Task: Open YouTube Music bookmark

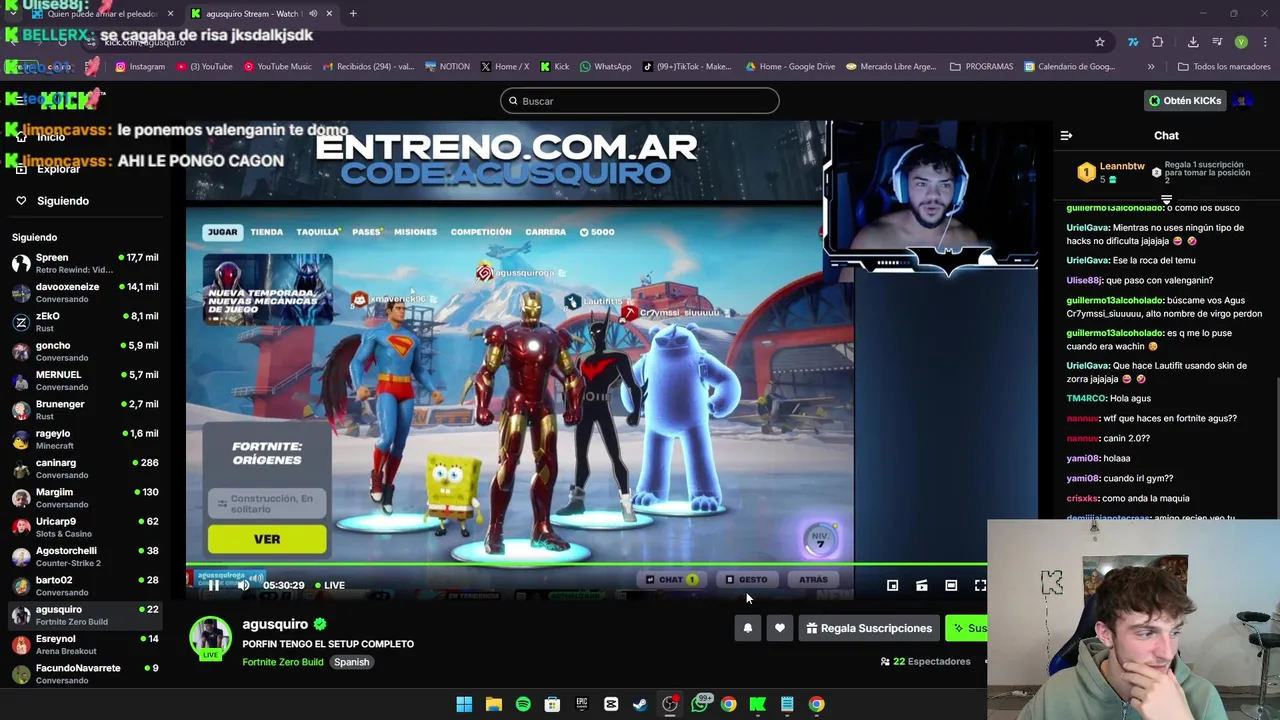Action: click(278, 67)
